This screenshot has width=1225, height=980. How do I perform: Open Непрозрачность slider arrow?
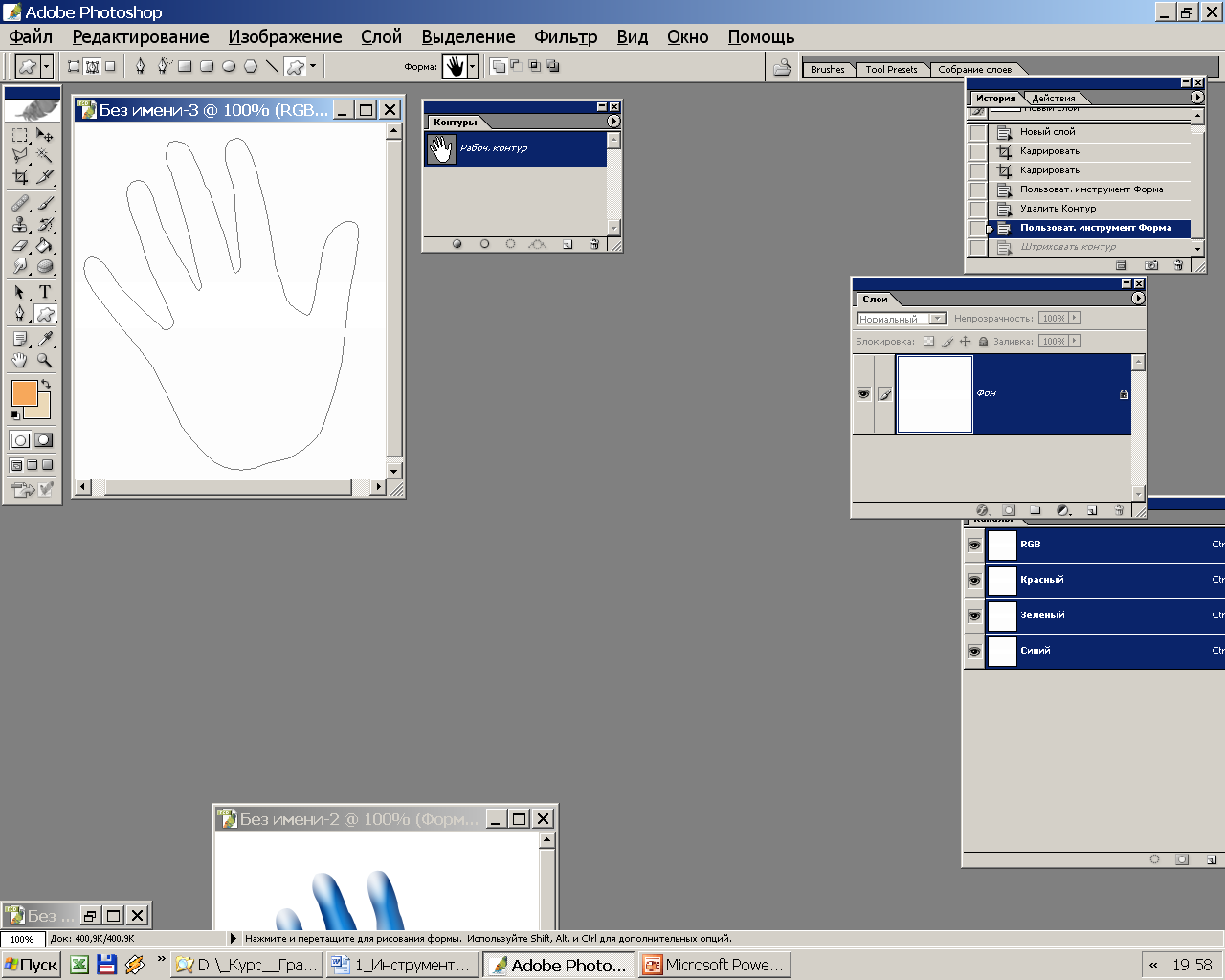click(x=1075, y=318)
